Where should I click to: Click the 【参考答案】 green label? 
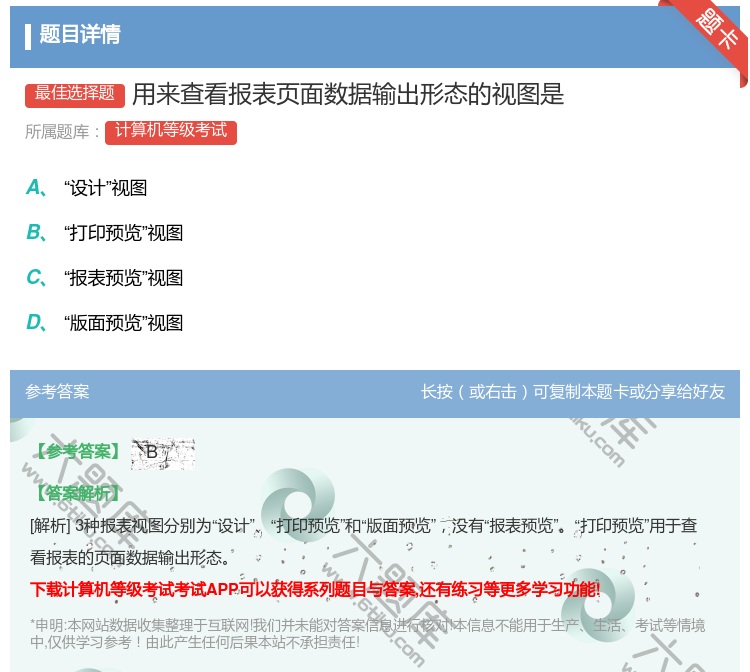(78, 451)
